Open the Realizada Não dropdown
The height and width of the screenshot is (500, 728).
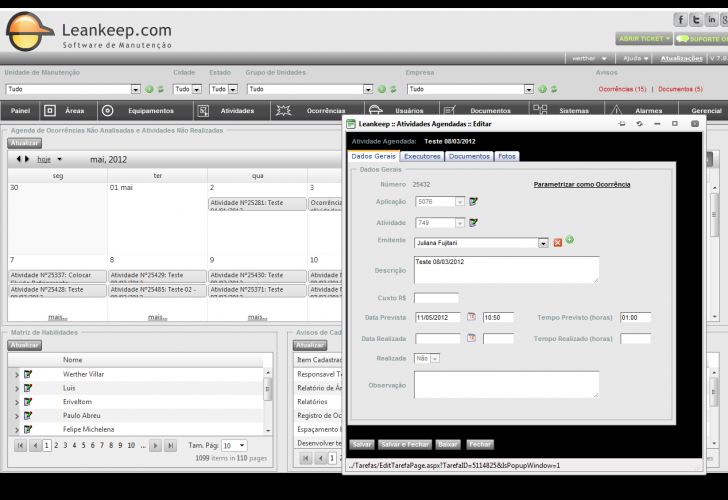[x=435, y=359]
